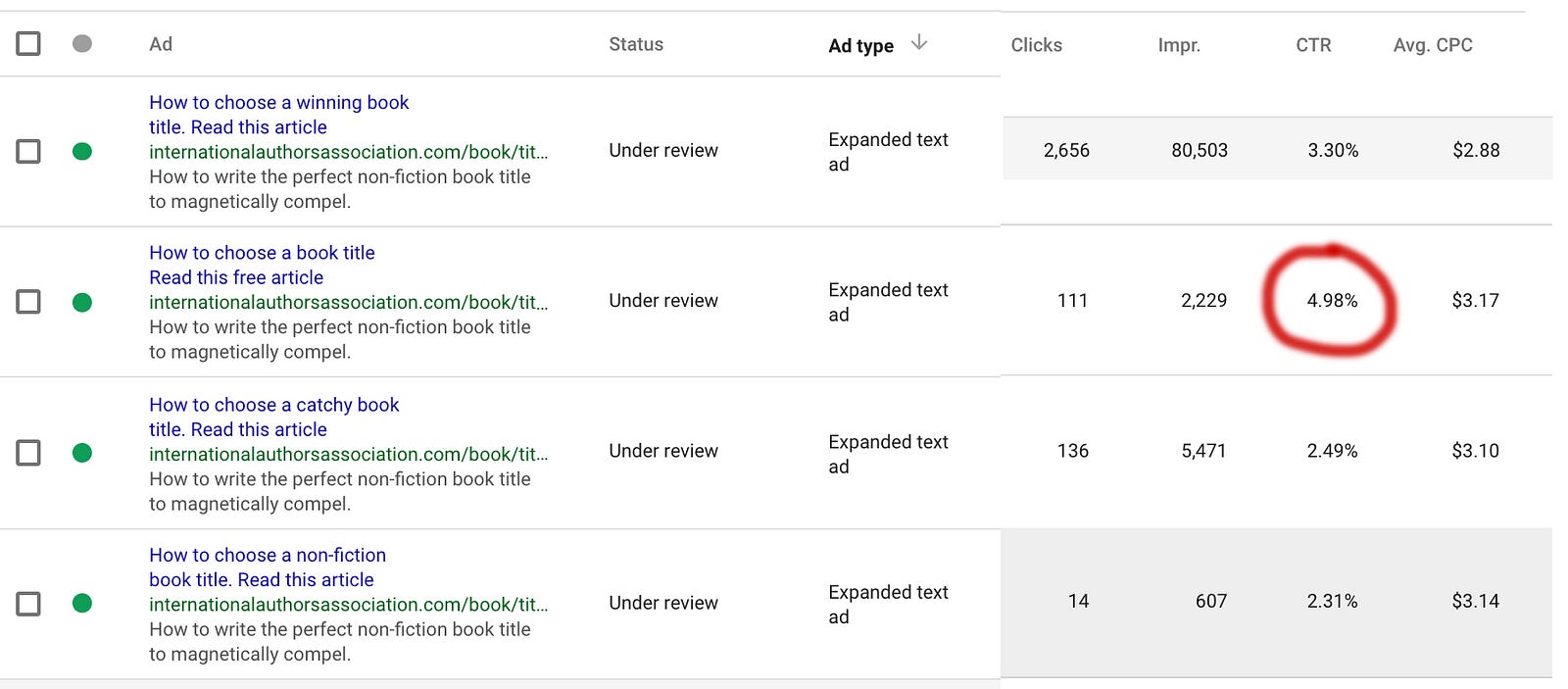Click green status dot of catchy book ad

pyautogui.click(x=82, y=452)
